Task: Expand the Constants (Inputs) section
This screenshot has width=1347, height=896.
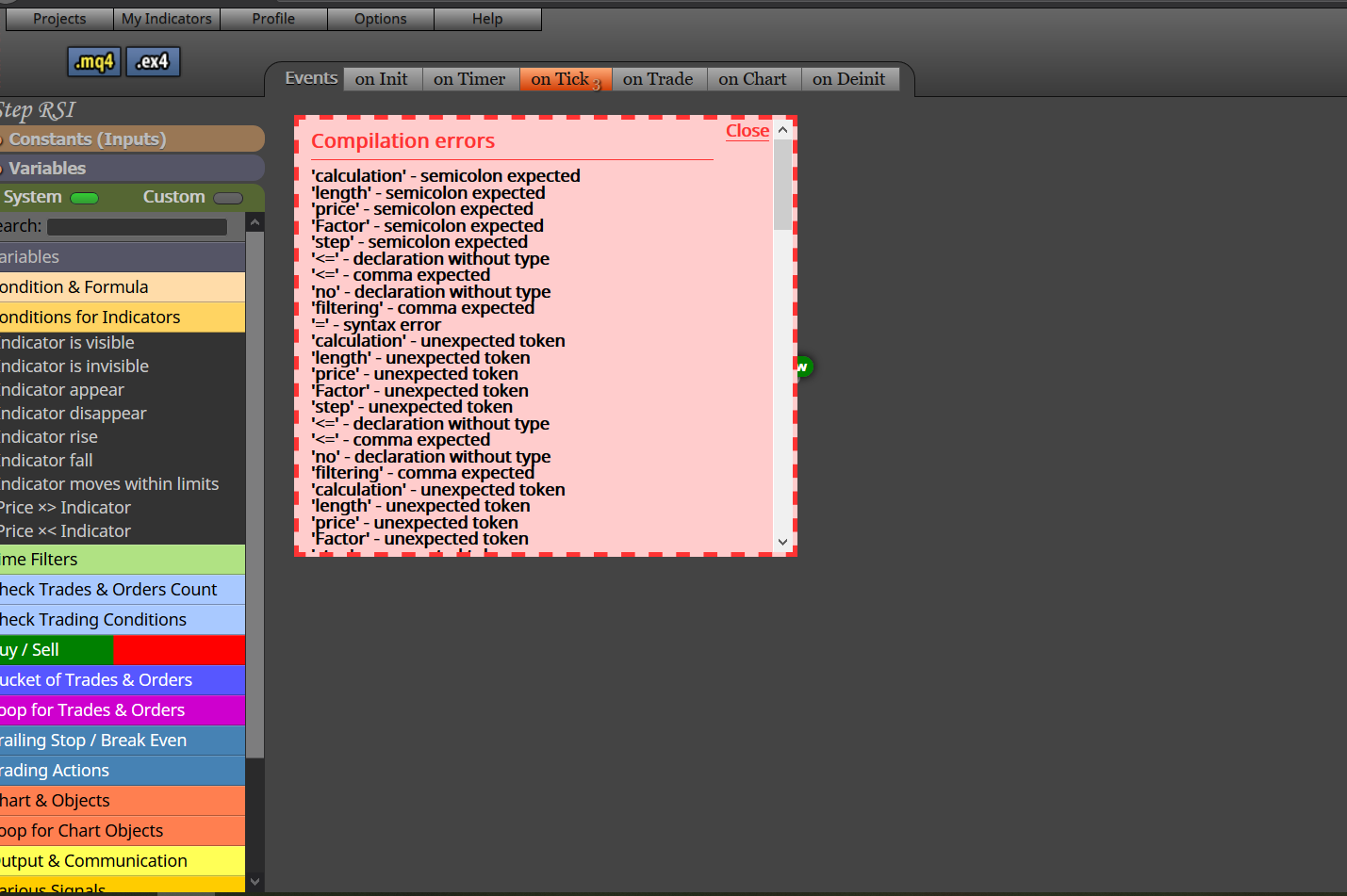Action: 132,139
